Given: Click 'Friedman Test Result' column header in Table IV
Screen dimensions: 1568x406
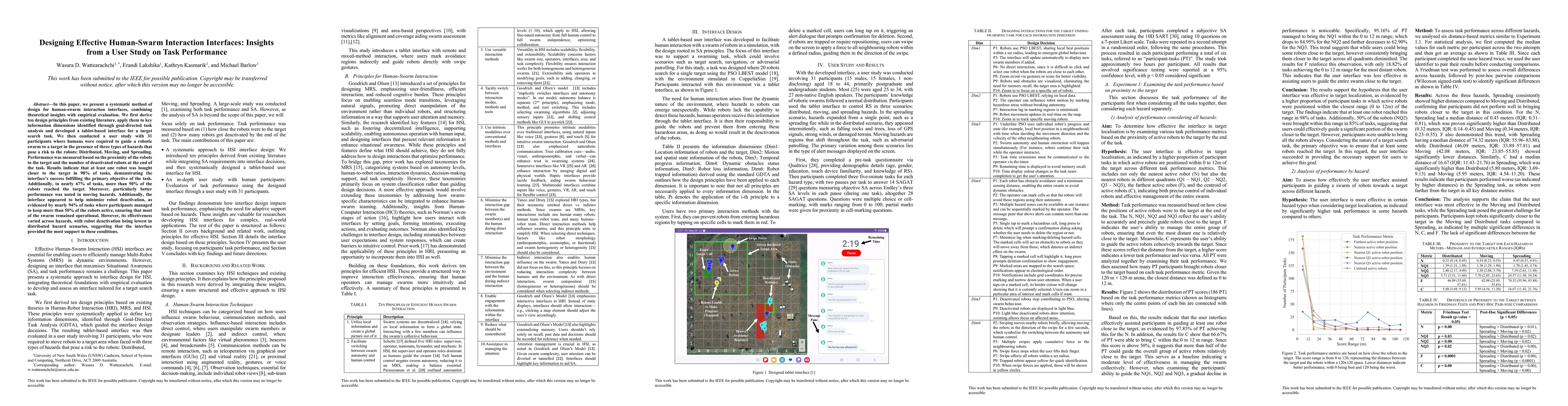Looking at the screenshot, I should 1456,317.
